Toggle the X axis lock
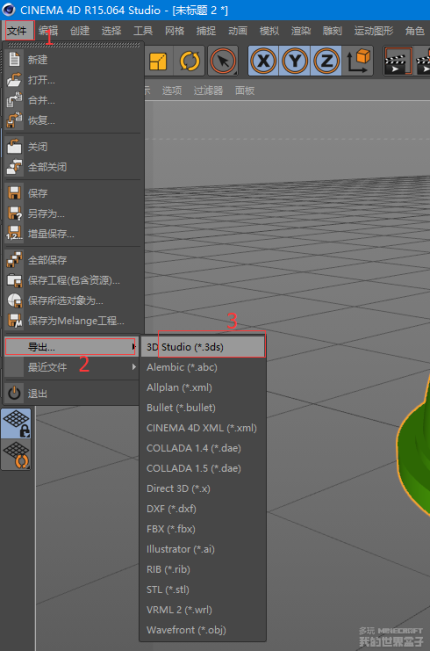 pyautogui.click(x=263, y=61)
